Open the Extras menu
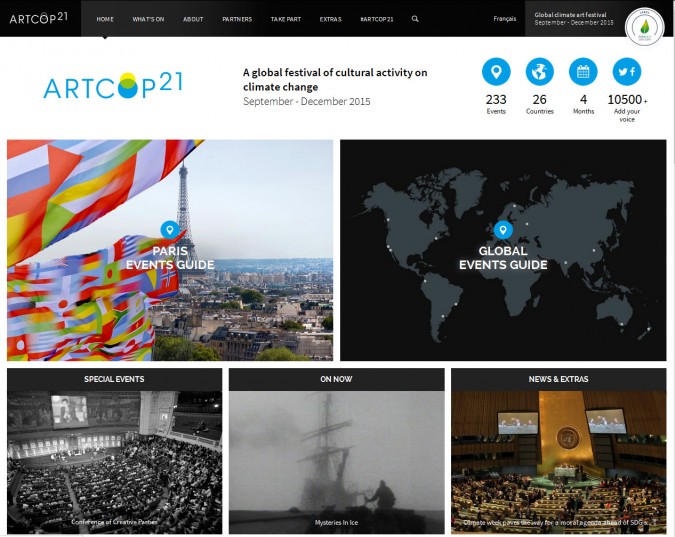 331,19
